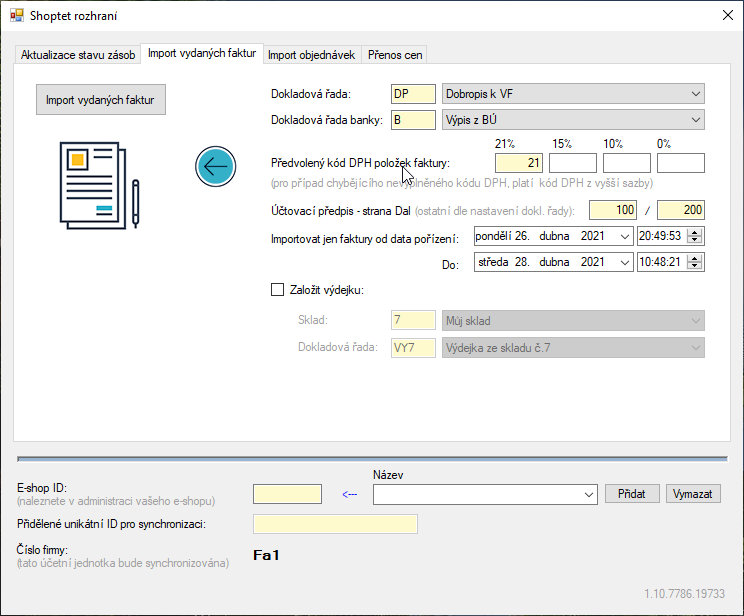The height and width of the screenshot is (616, 744).
Task: Click the 'VY7' series field
Action: pyautogui.click(x=413, y=347)
